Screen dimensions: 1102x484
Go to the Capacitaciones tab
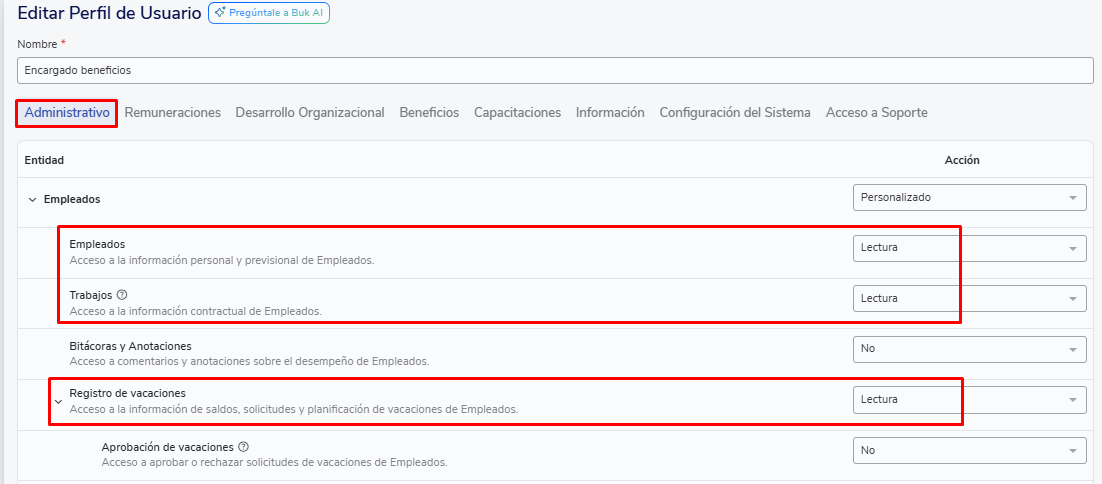(x=517, y=113)
